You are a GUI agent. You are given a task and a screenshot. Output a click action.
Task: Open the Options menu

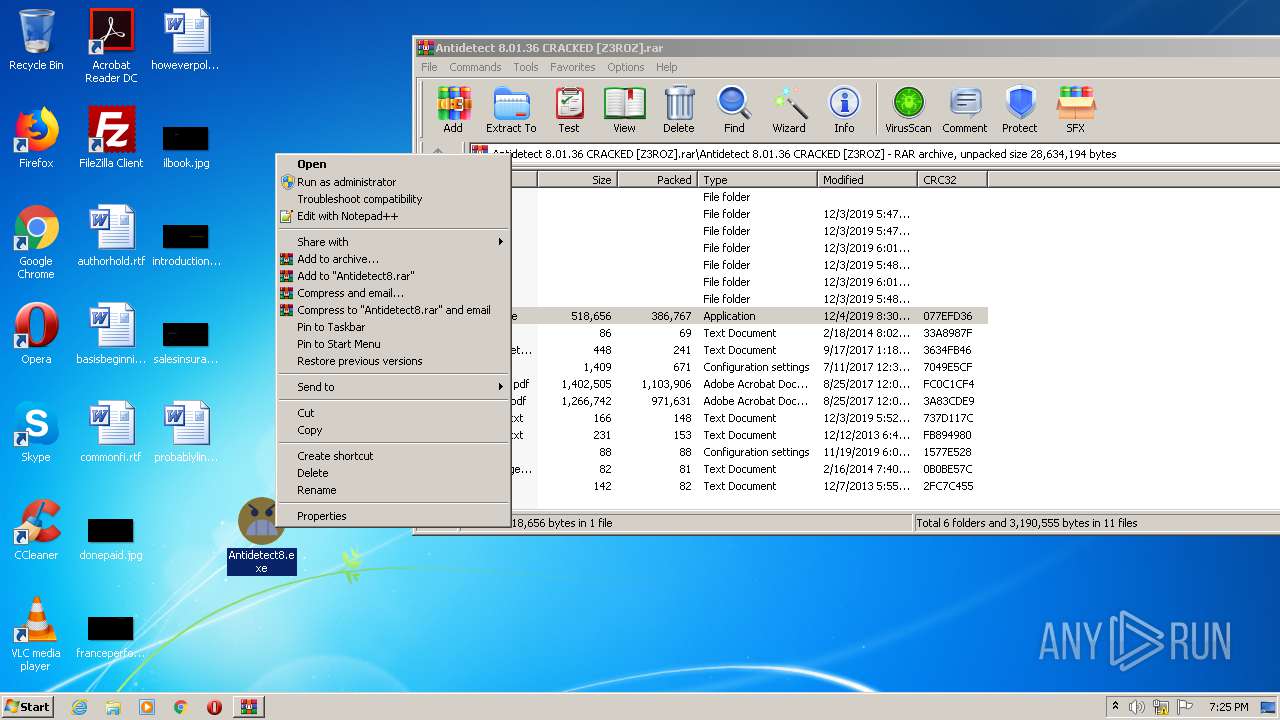pos(625,67)
